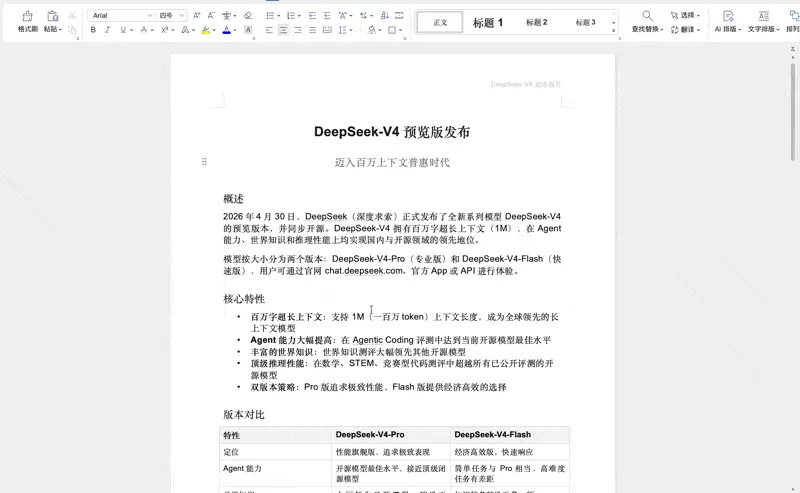Click the subtitle '迈入百万上下文普惠时代'
Screen dimensions: 800x493
coord(392,162)
